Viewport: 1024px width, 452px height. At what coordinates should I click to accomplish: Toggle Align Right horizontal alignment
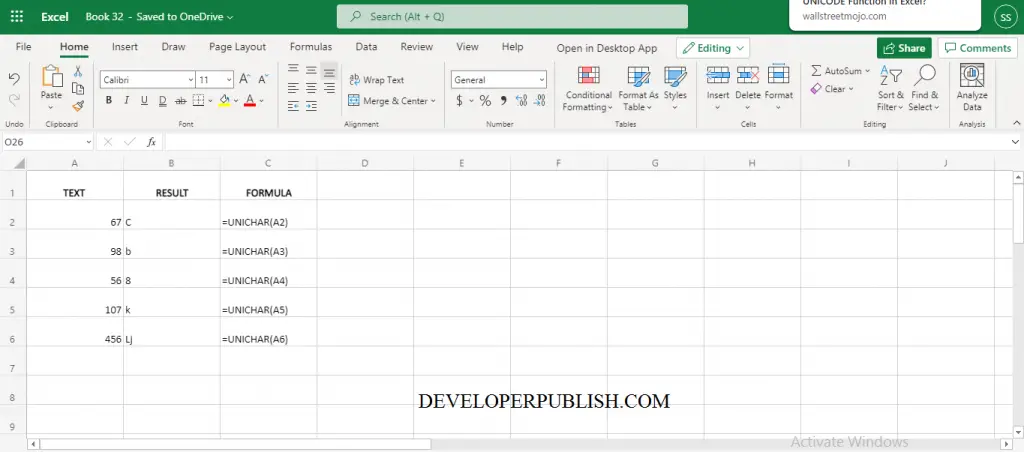pos(329,88)
